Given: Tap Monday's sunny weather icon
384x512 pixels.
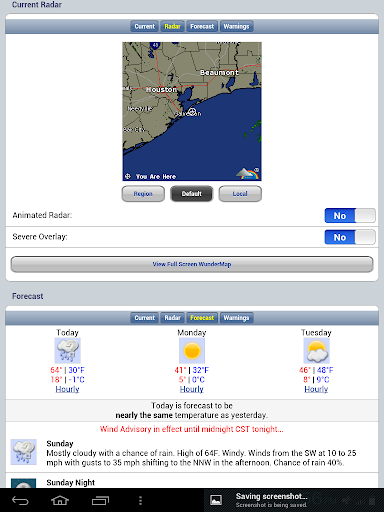Looking at the screenshot, I should [192, 350].
